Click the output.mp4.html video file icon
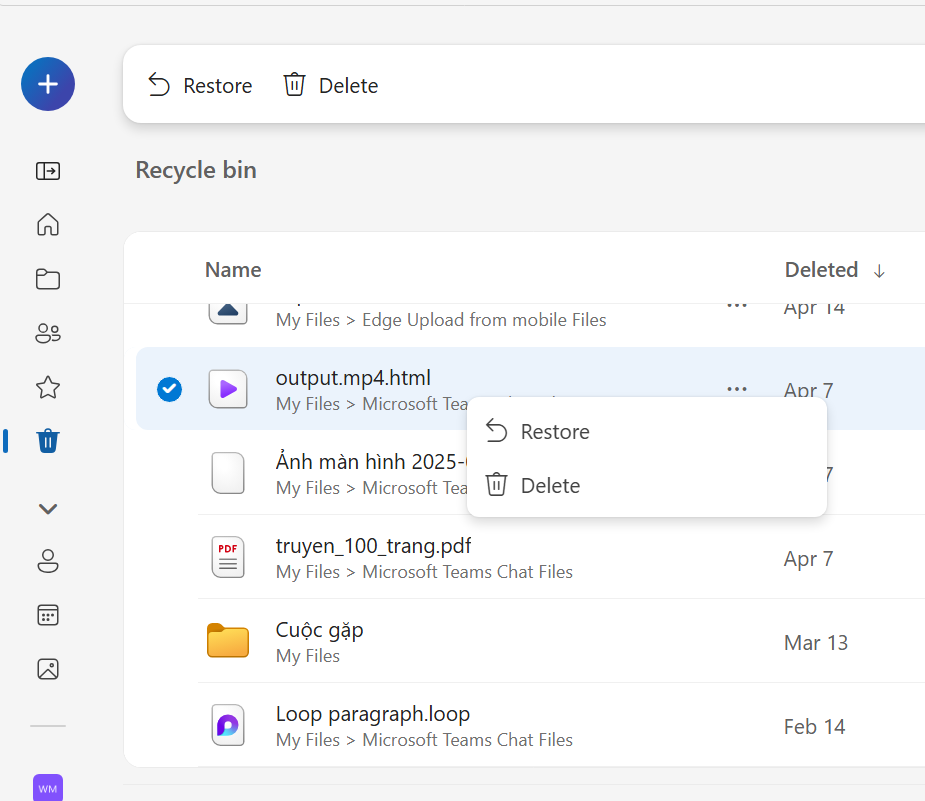 [x=228, y=389]
